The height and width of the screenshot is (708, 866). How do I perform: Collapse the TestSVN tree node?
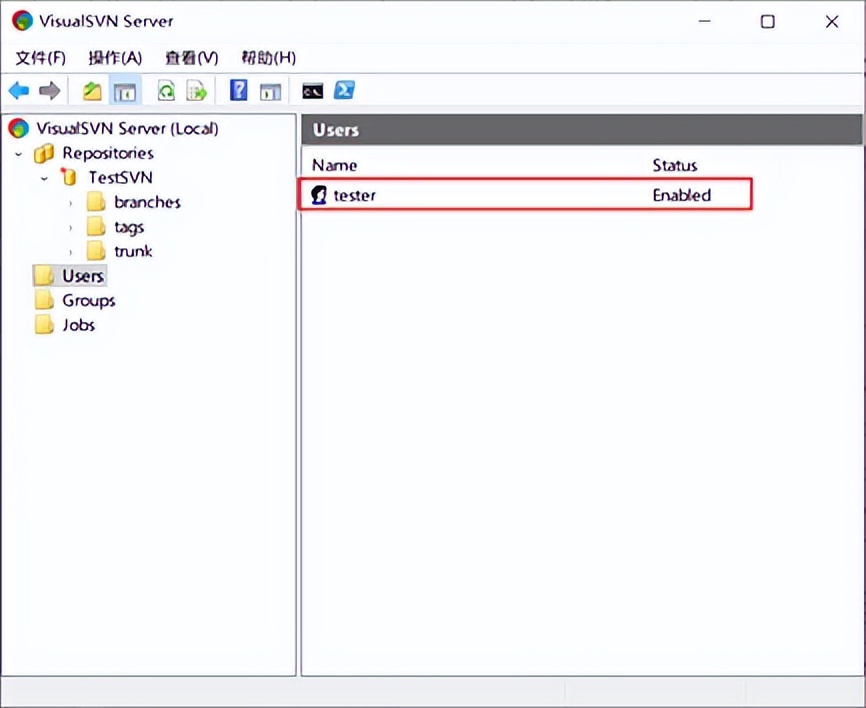point(44,178)
